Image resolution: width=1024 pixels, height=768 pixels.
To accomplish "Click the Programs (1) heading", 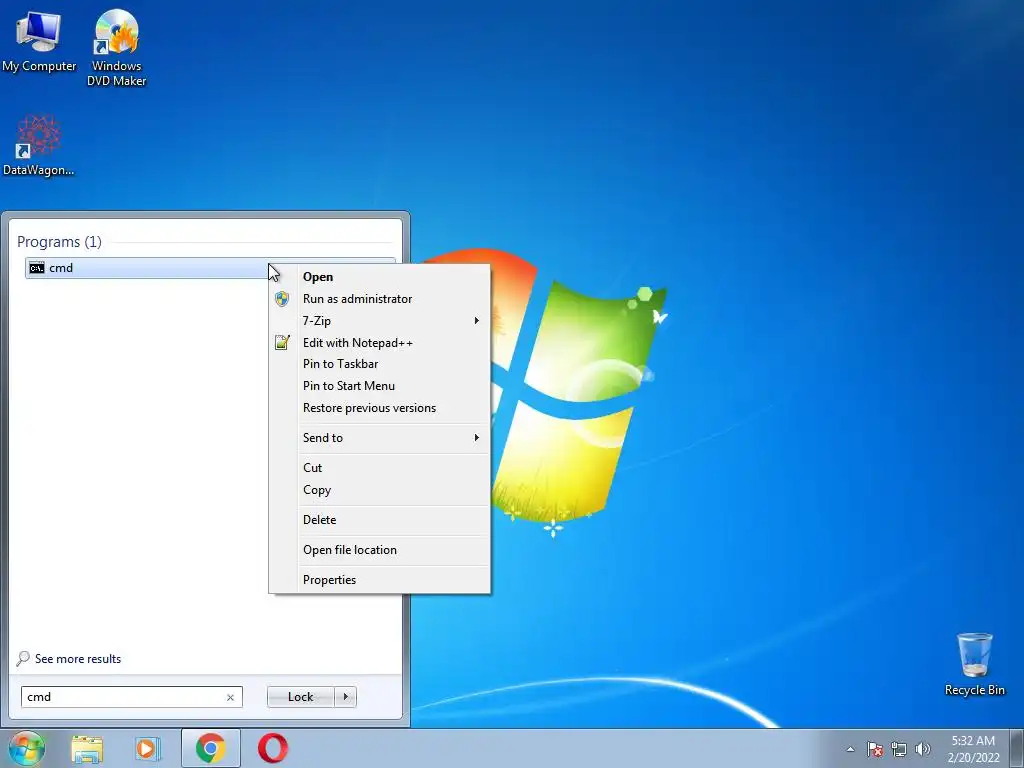I will [x=59, y=242].
